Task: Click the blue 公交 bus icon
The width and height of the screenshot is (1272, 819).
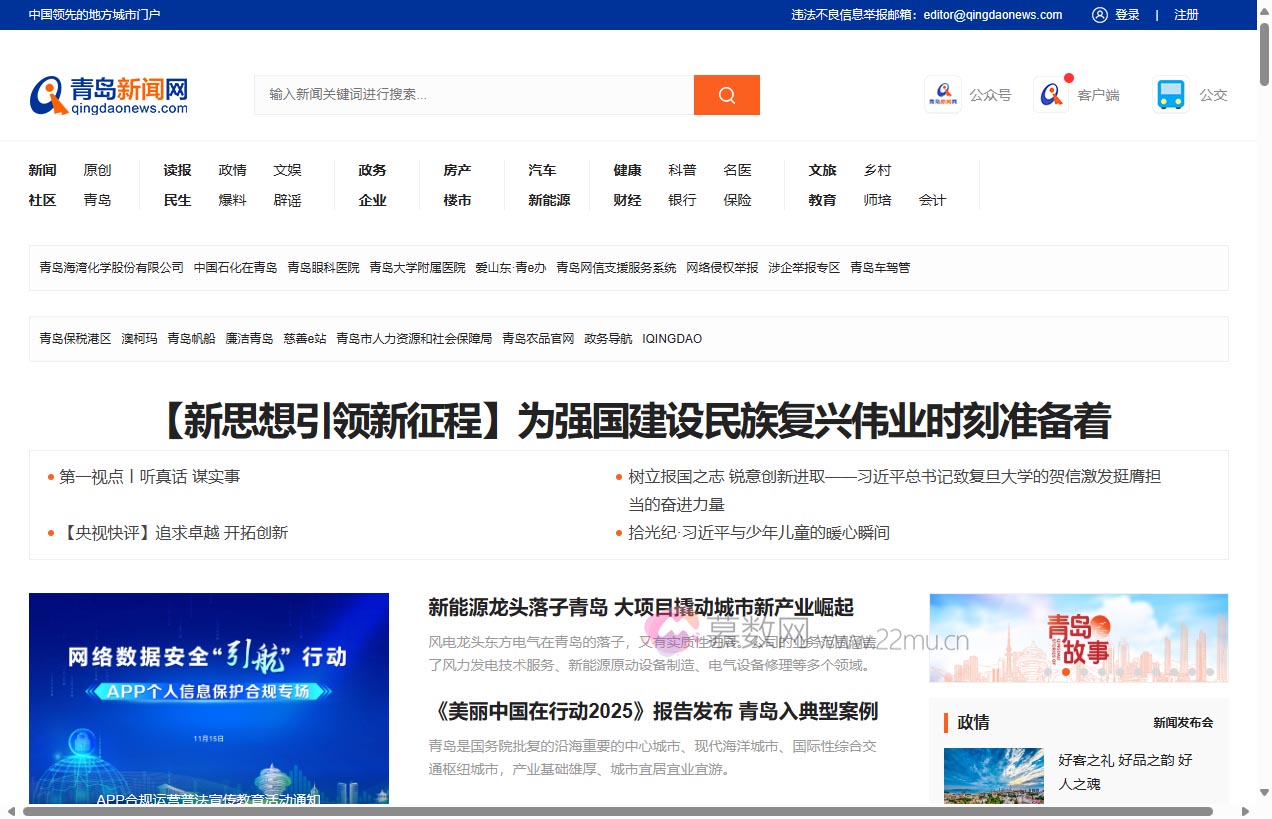Action: [1169, 94]
